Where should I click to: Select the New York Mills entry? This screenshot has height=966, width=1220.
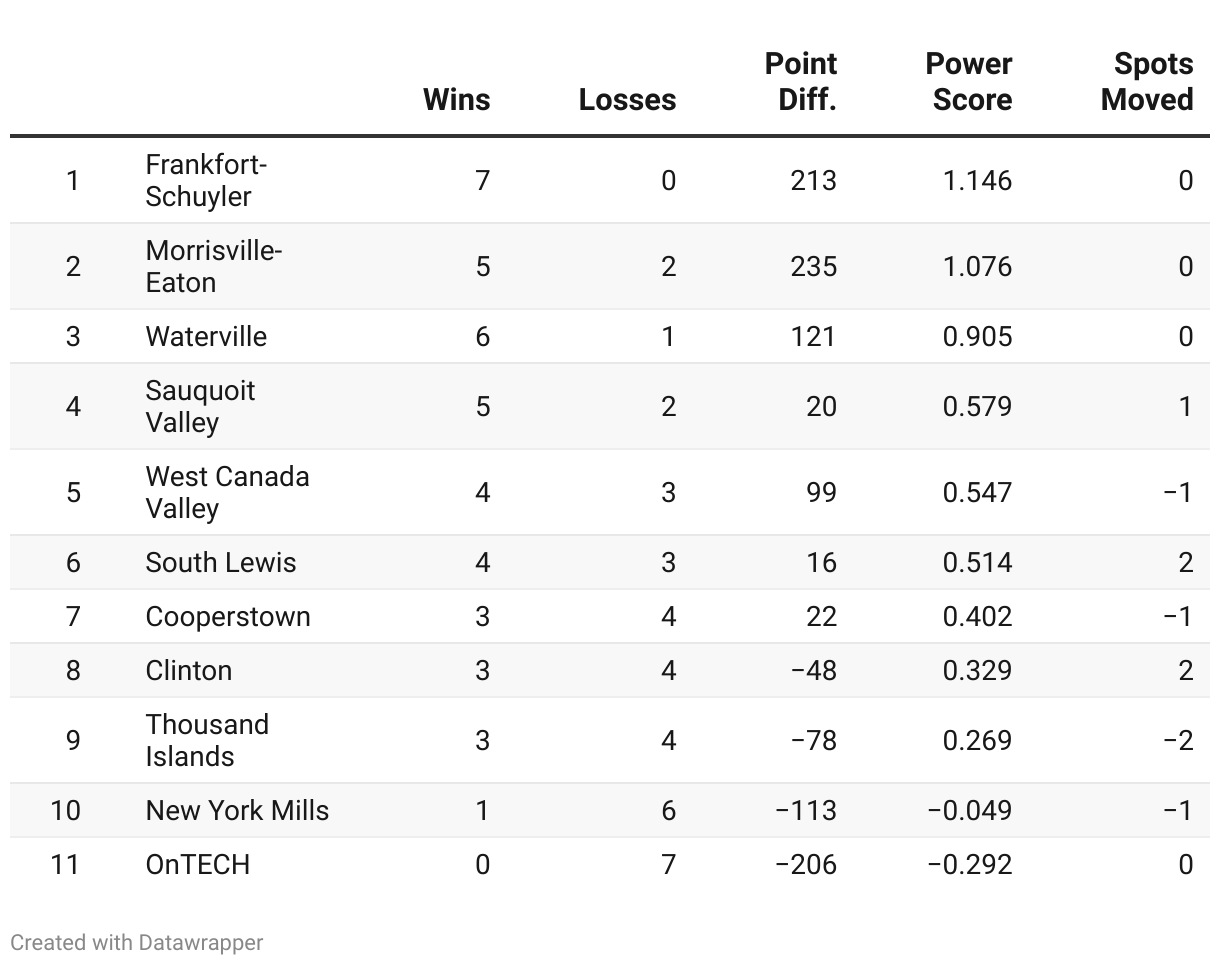(x=237, y=810)
